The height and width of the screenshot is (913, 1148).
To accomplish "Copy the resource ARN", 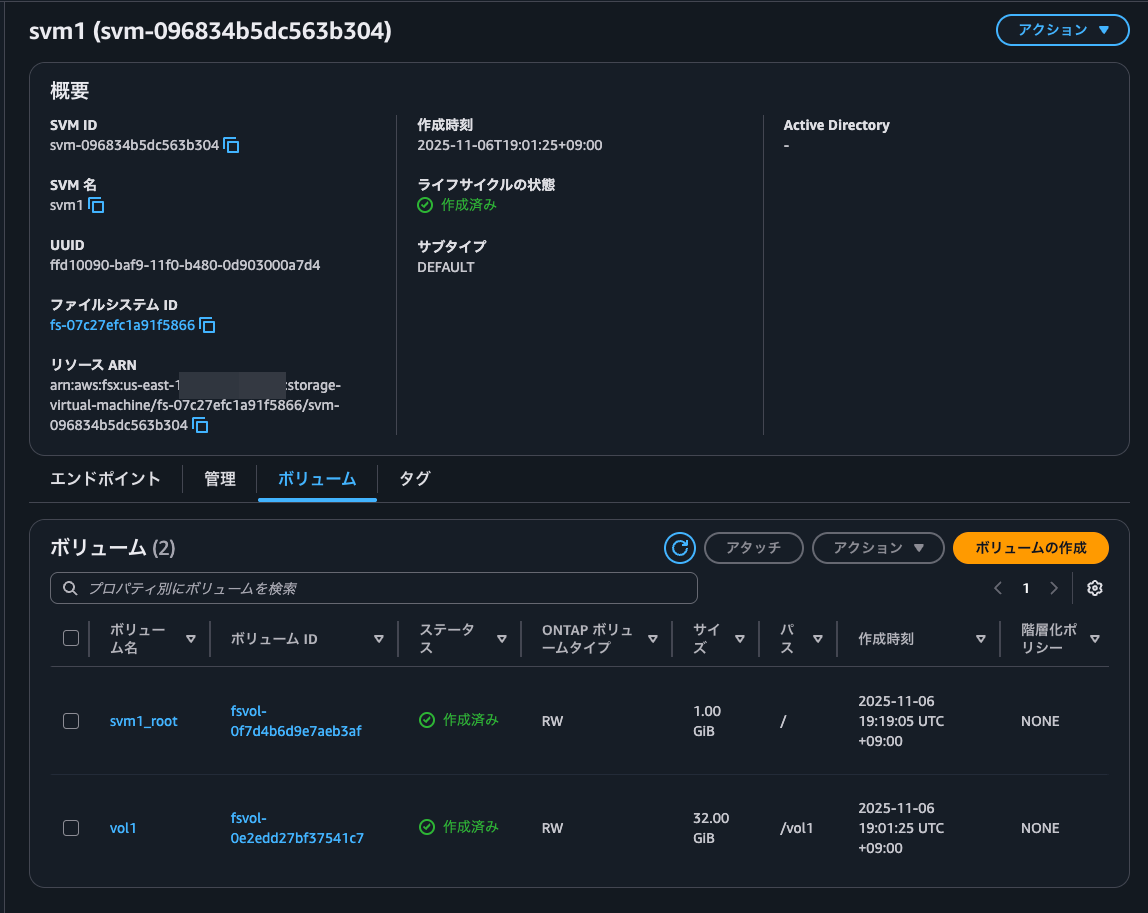I will pos(200,426).
